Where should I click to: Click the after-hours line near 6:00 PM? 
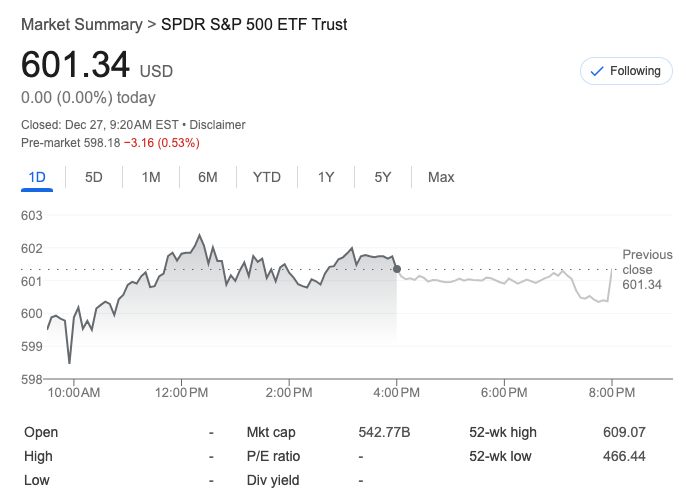505,281
